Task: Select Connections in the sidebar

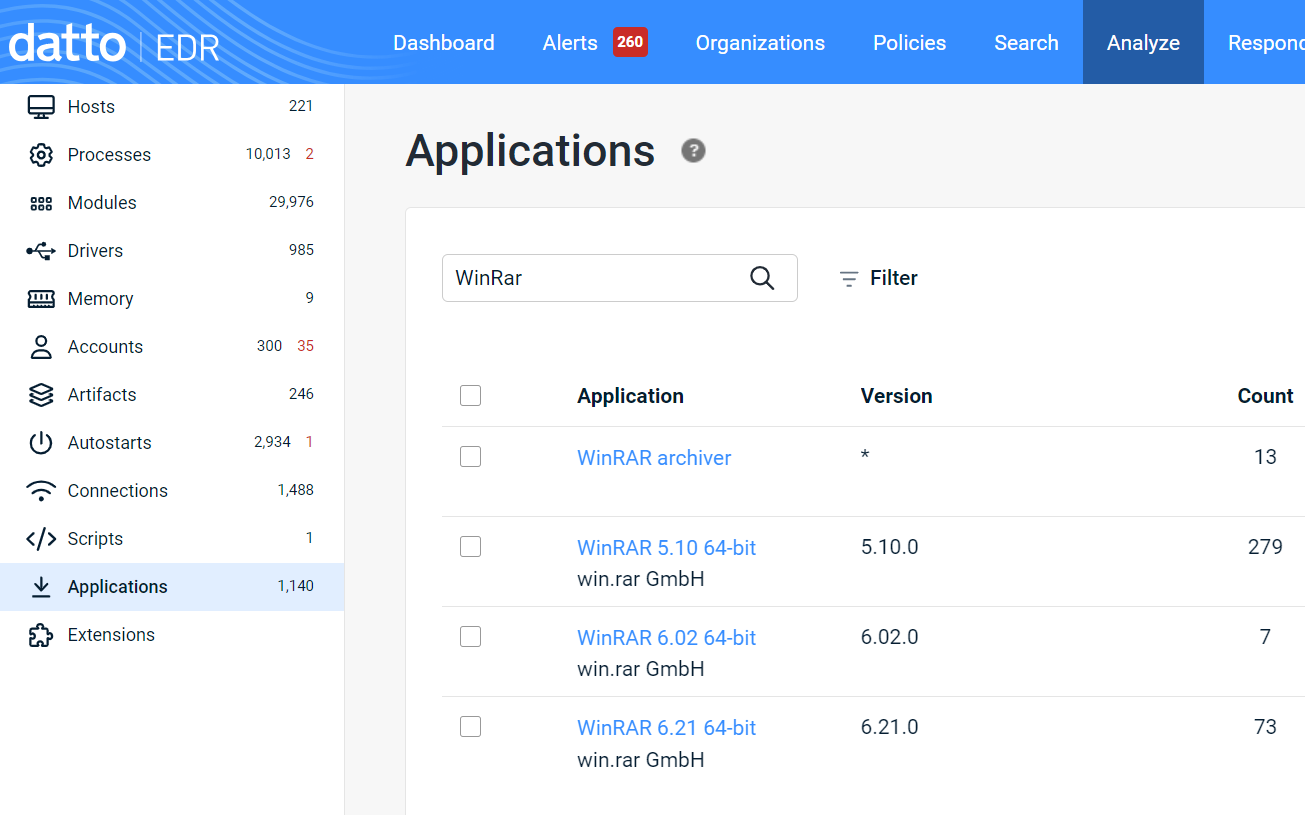Action: click(172, 491)
